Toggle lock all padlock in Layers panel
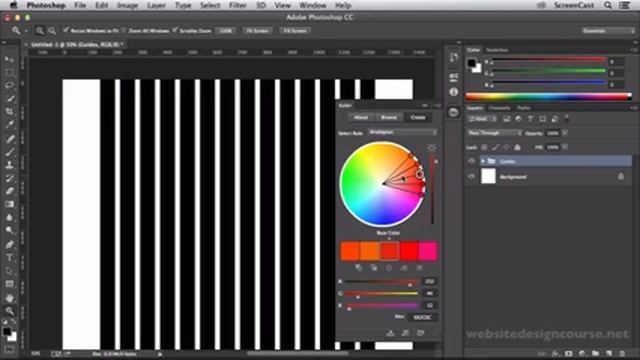The height and width of the screenshot is (360, 640). coord(517,147)
